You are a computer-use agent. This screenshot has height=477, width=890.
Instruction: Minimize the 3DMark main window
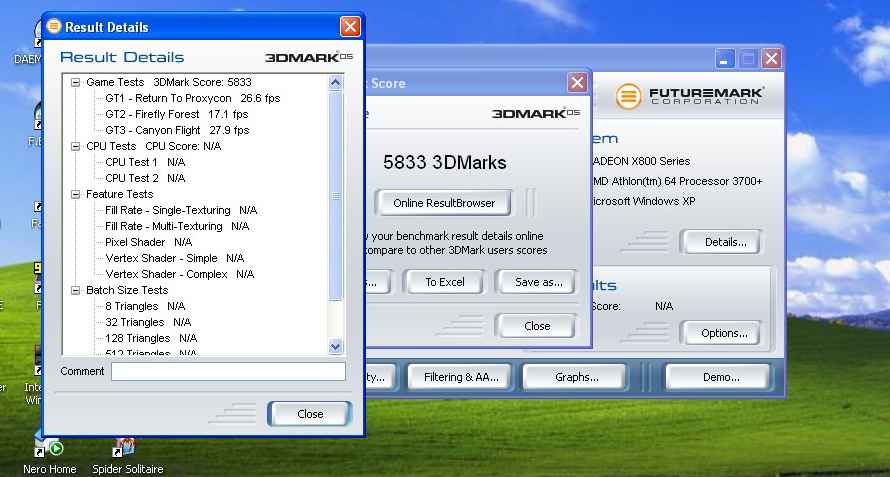click(725, 58)
